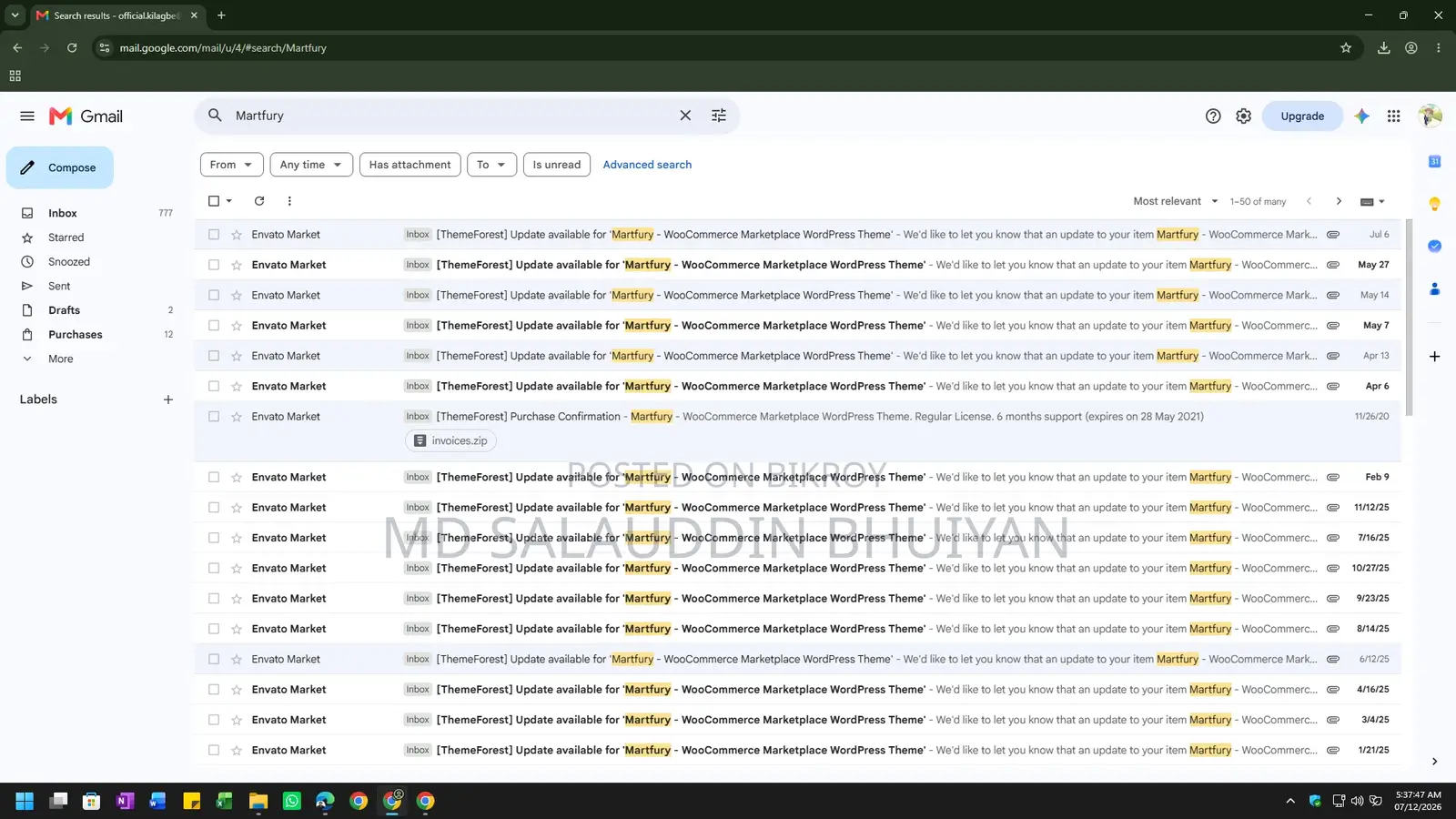Screen dimensions: 1456x819
Task: Star the May 27 Envato Market email
Action: 237,265
